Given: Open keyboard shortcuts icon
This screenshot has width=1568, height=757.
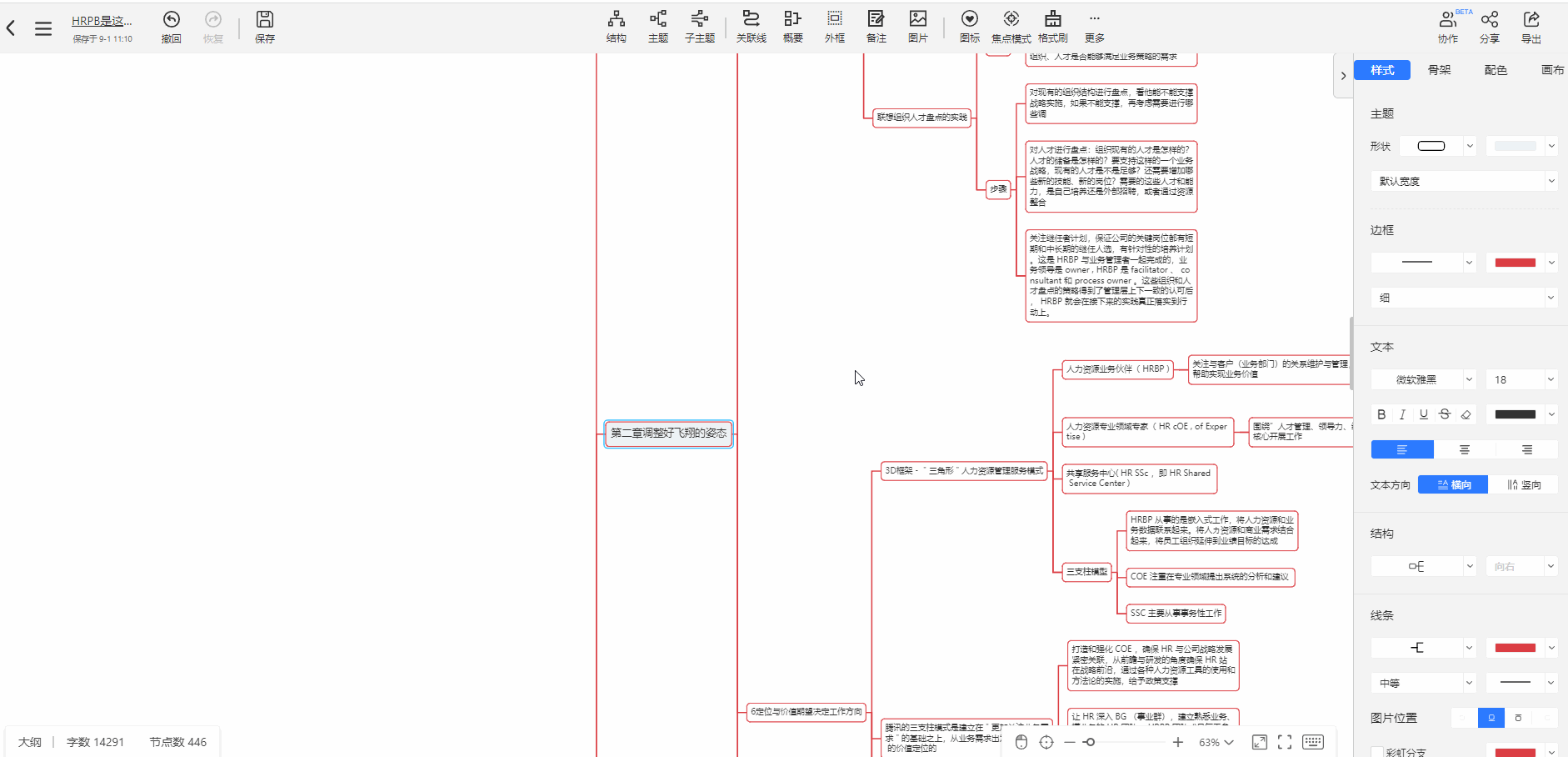Looking at the screenshot, I should coord(1313,742).
